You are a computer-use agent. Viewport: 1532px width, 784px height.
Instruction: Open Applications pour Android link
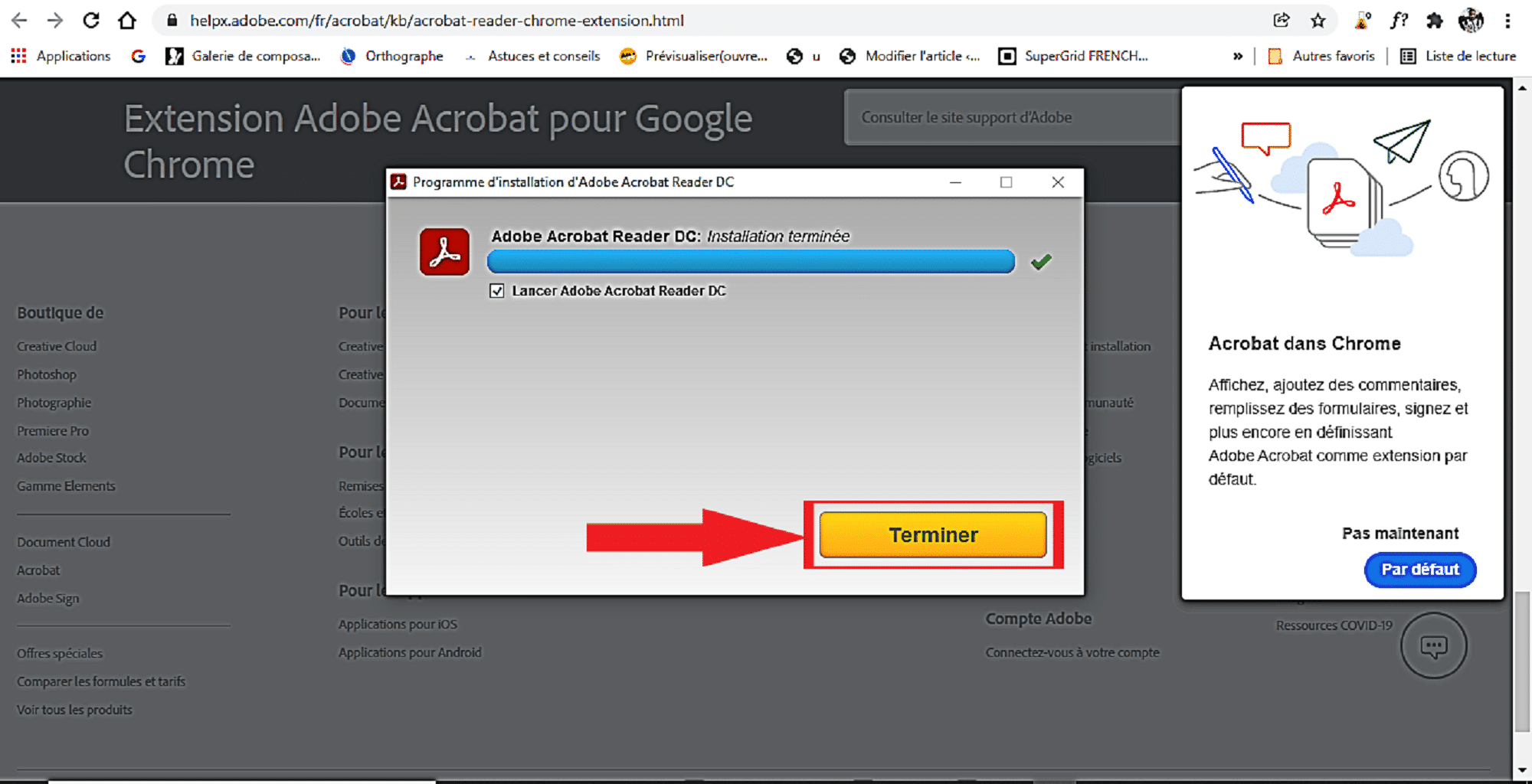click(x=410, y=652)
